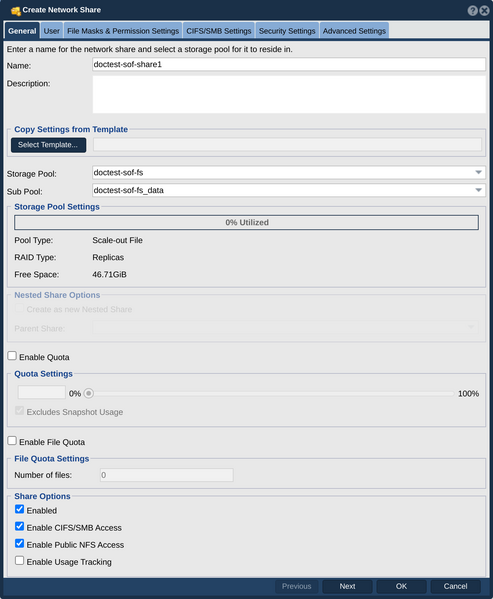Click the Previous button
The height and width of the screenshot is (599, 493).
(297, 586)
